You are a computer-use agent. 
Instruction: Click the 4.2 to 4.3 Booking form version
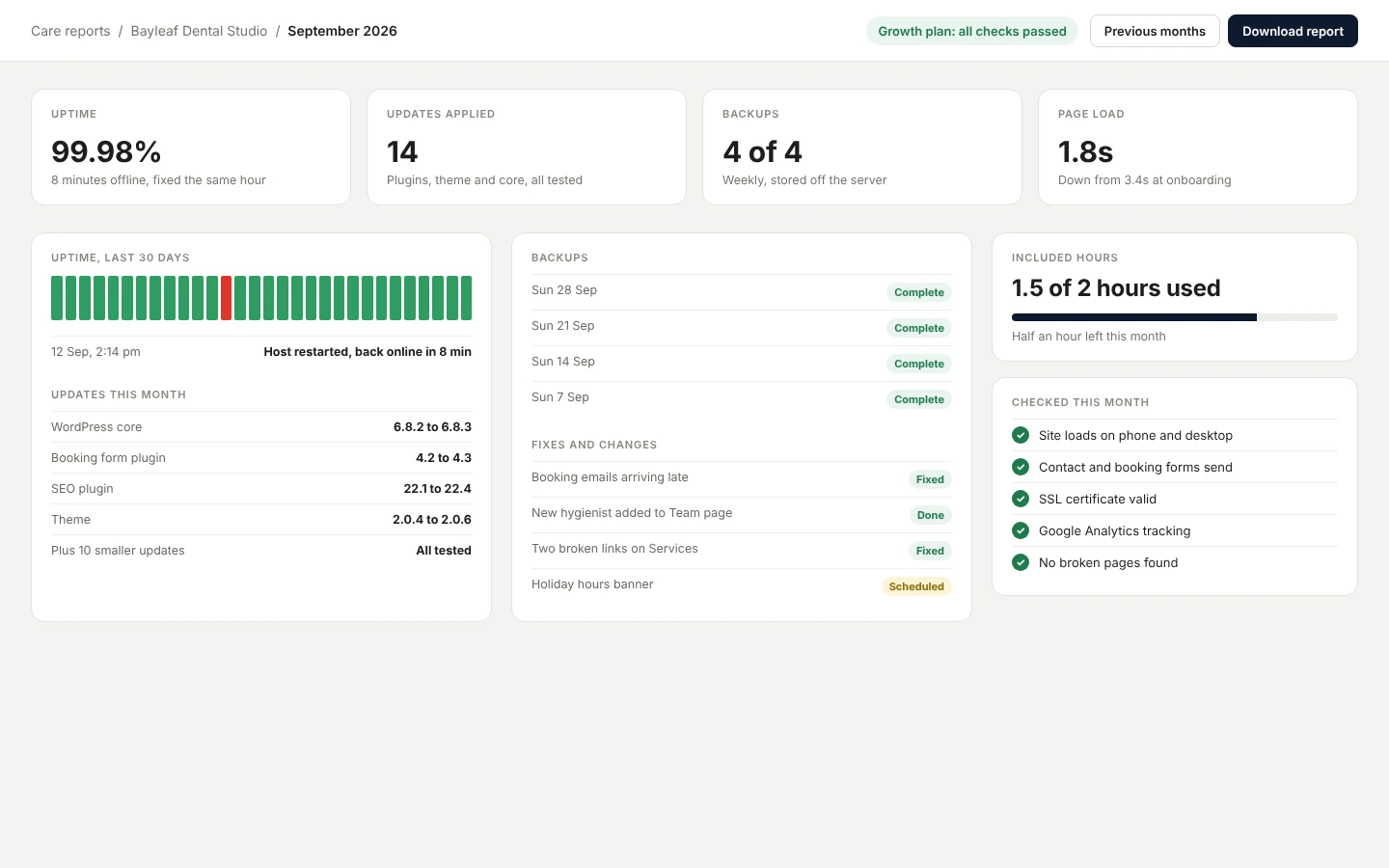click(x=444, y=458)
